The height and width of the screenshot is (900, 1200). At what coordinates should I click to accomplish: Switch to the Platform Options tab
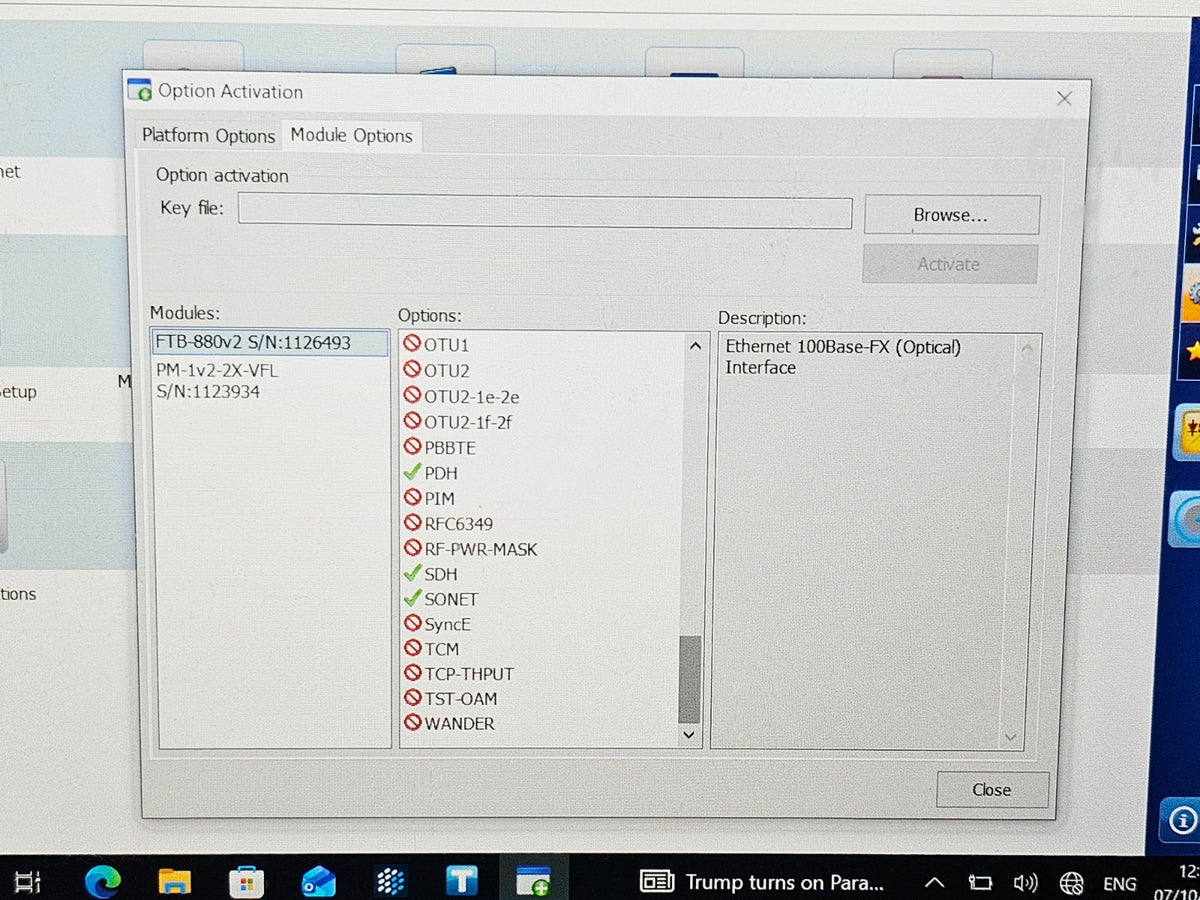click(x=208, y=136)
